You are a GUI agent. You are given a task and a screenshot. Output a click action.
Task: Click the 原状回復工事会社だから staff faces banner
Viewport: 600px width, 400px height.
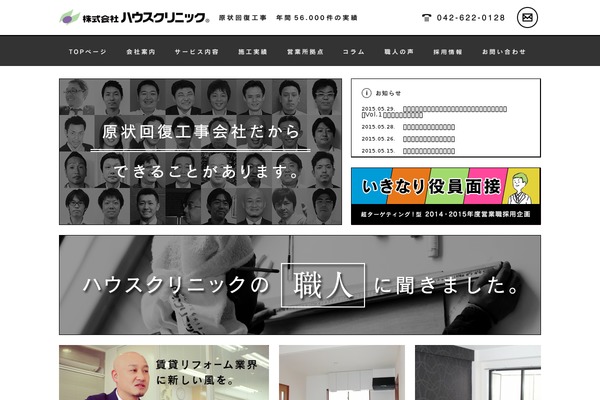[201, 152]
